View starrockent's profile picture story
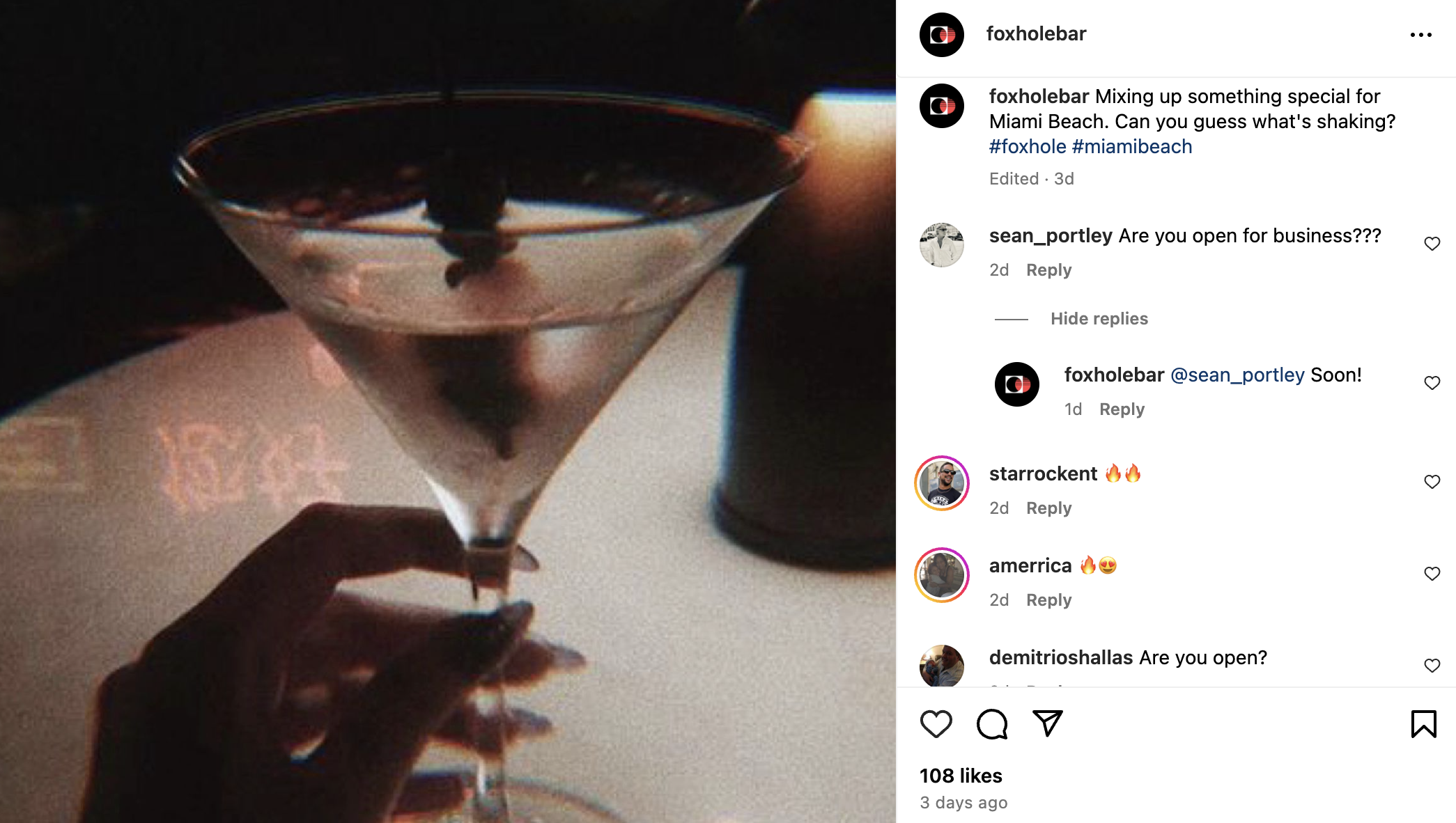 click(x=942, y=483)
